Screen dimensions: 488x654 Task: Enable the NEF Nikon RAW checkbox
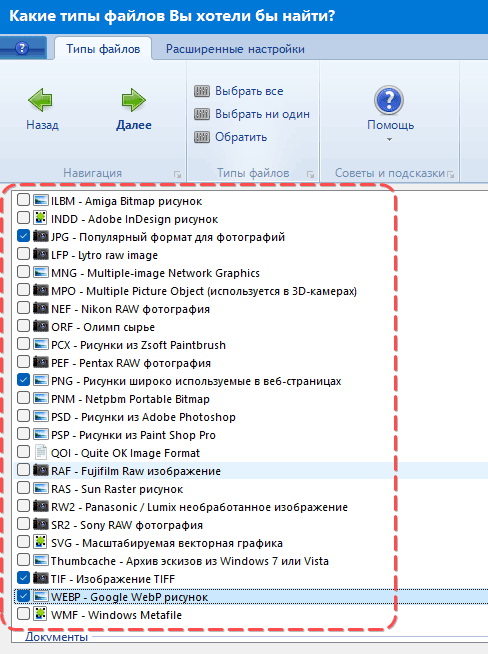23,308
